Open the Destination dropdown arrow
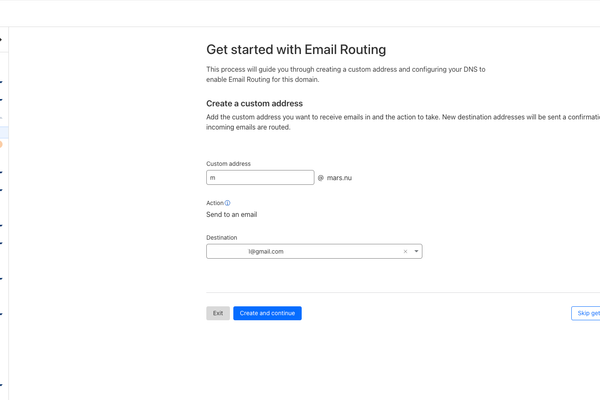 [416, 252]
